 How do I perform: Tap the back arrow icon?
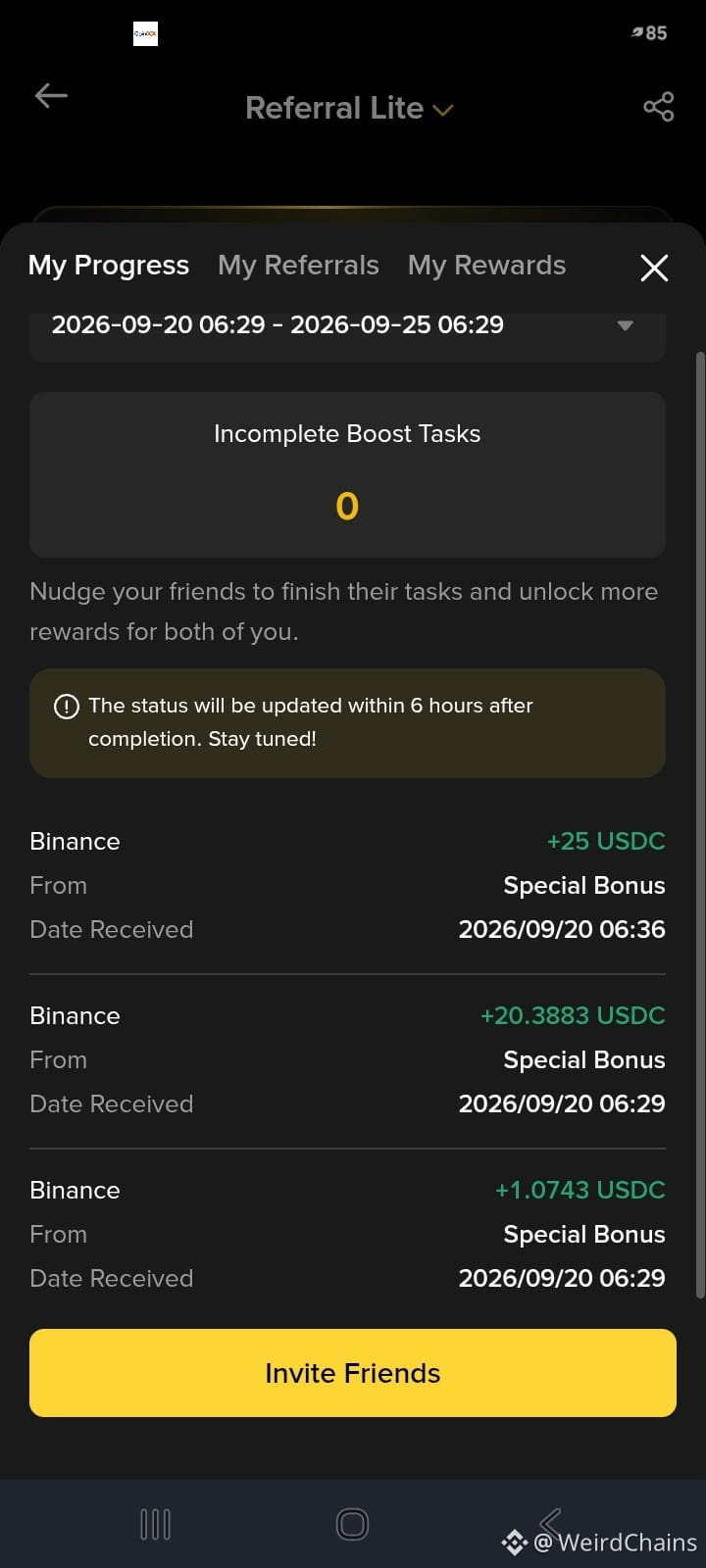click(x=51, y=96)
